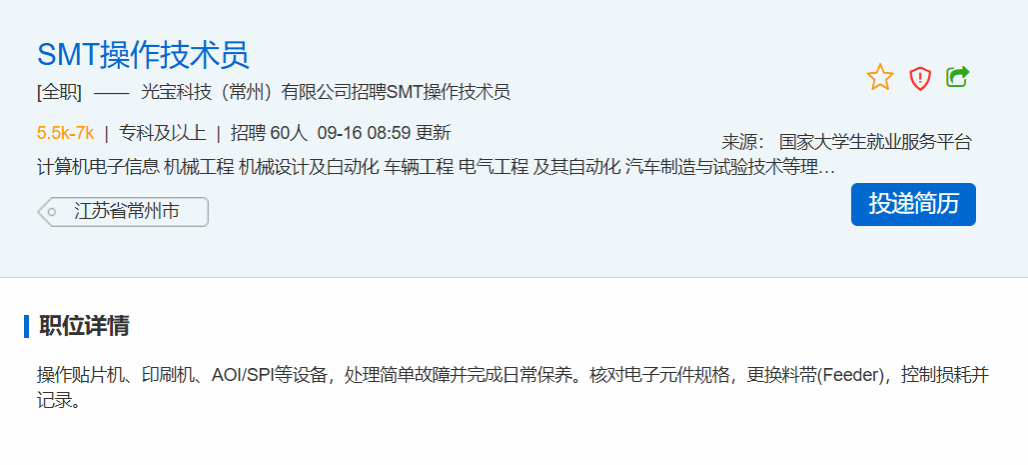Report this posting via red shield icon
This screenshot has height=465, width=1028.
point(920,78)
